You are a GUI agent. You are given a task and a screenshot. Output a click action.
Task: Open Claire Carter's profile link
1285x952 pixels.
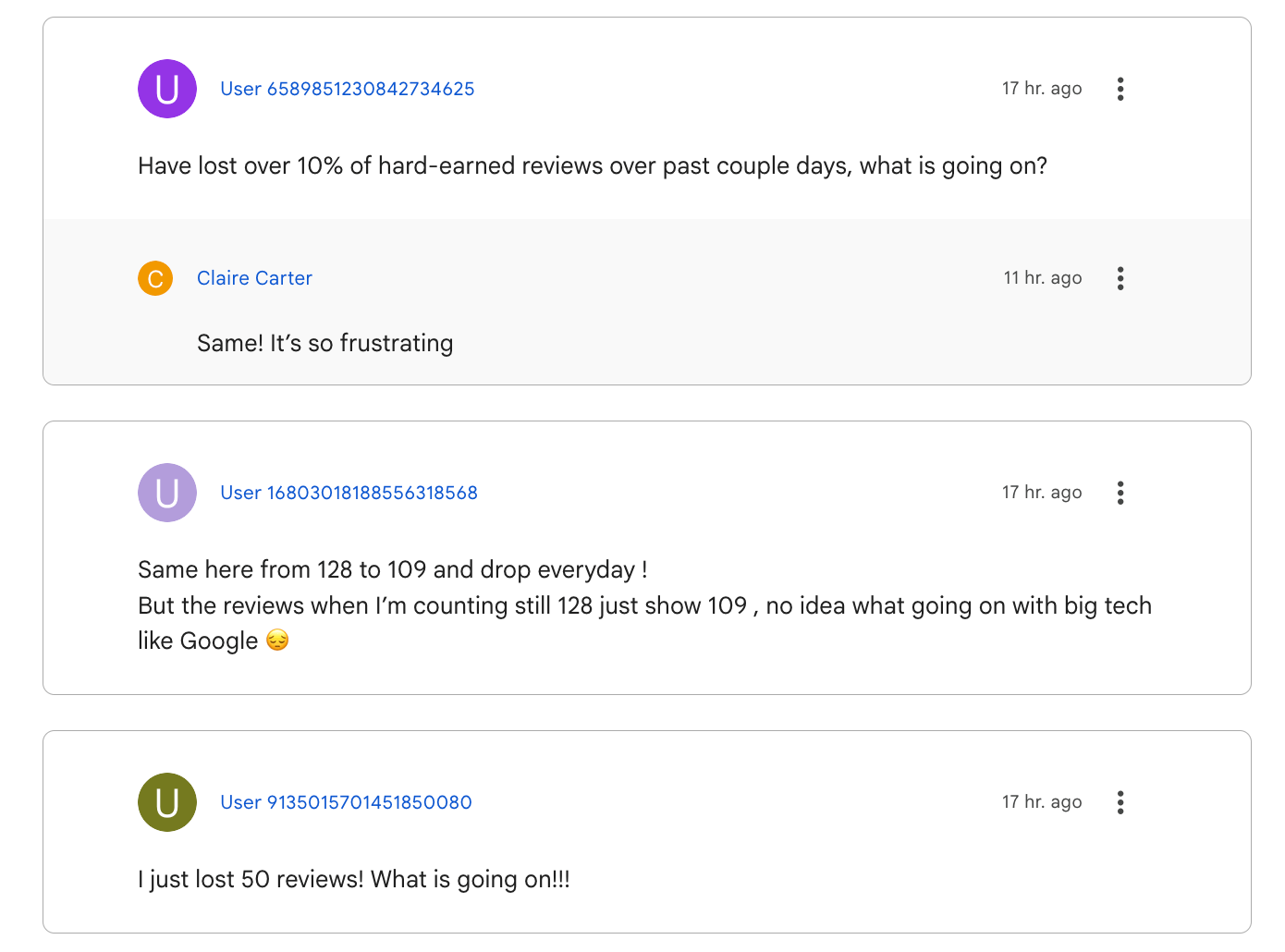(254, 278)
